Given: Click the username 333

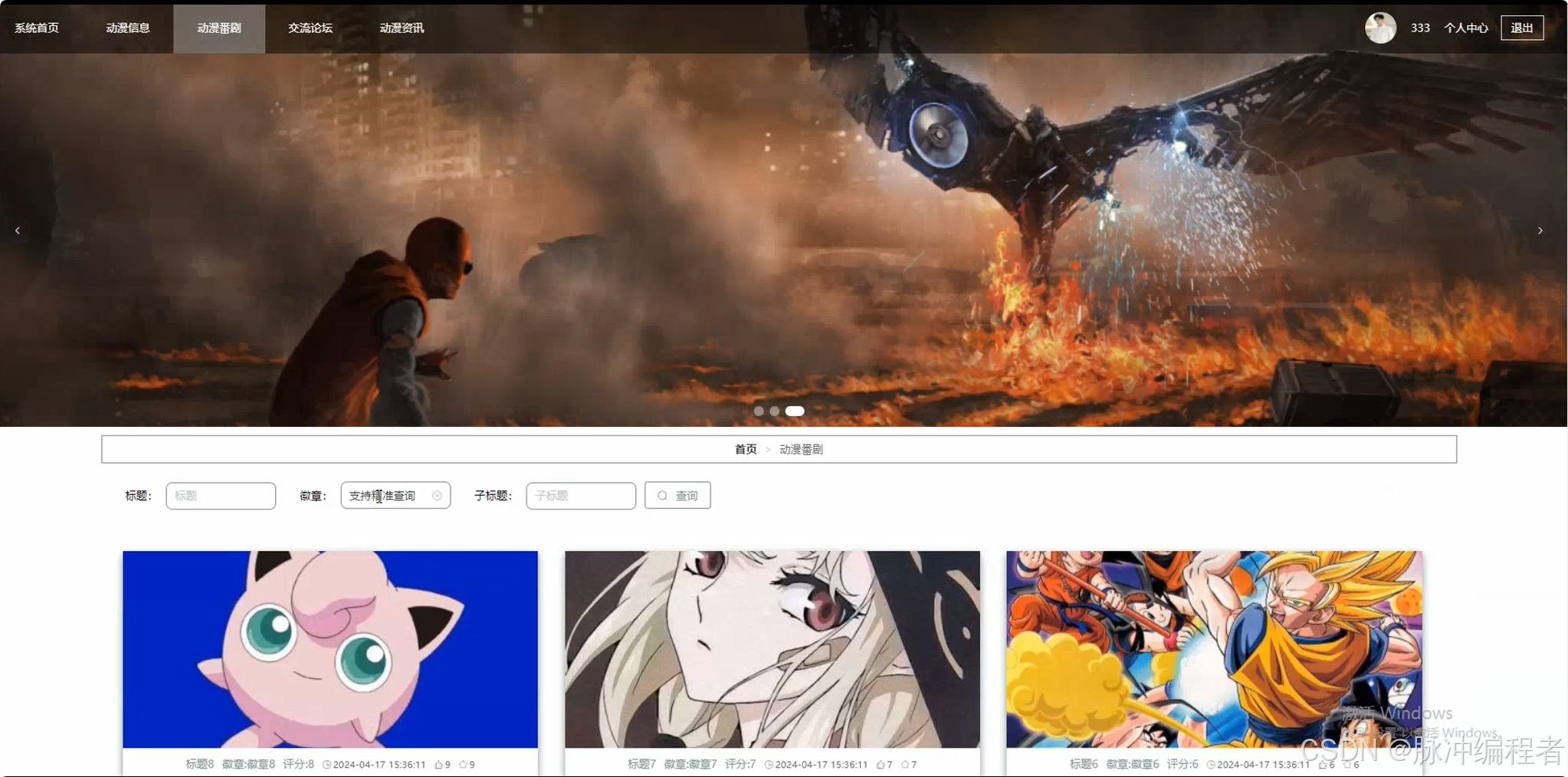Looking at the screenshot, I should (1420, 28).
